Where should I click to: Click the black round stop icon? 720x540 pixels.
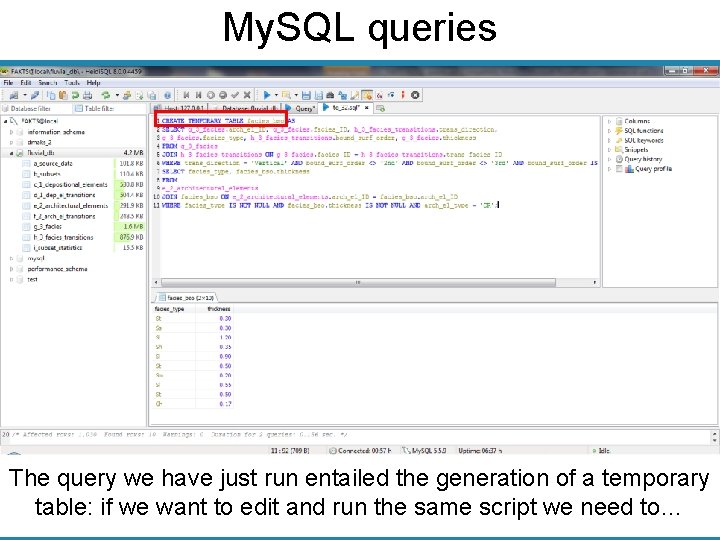(x=415, y=95)
